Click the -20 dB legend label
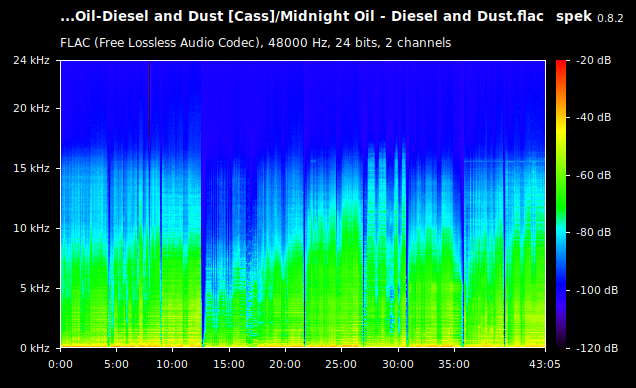The height and width of the screenshot is (388, 636). 593,60
